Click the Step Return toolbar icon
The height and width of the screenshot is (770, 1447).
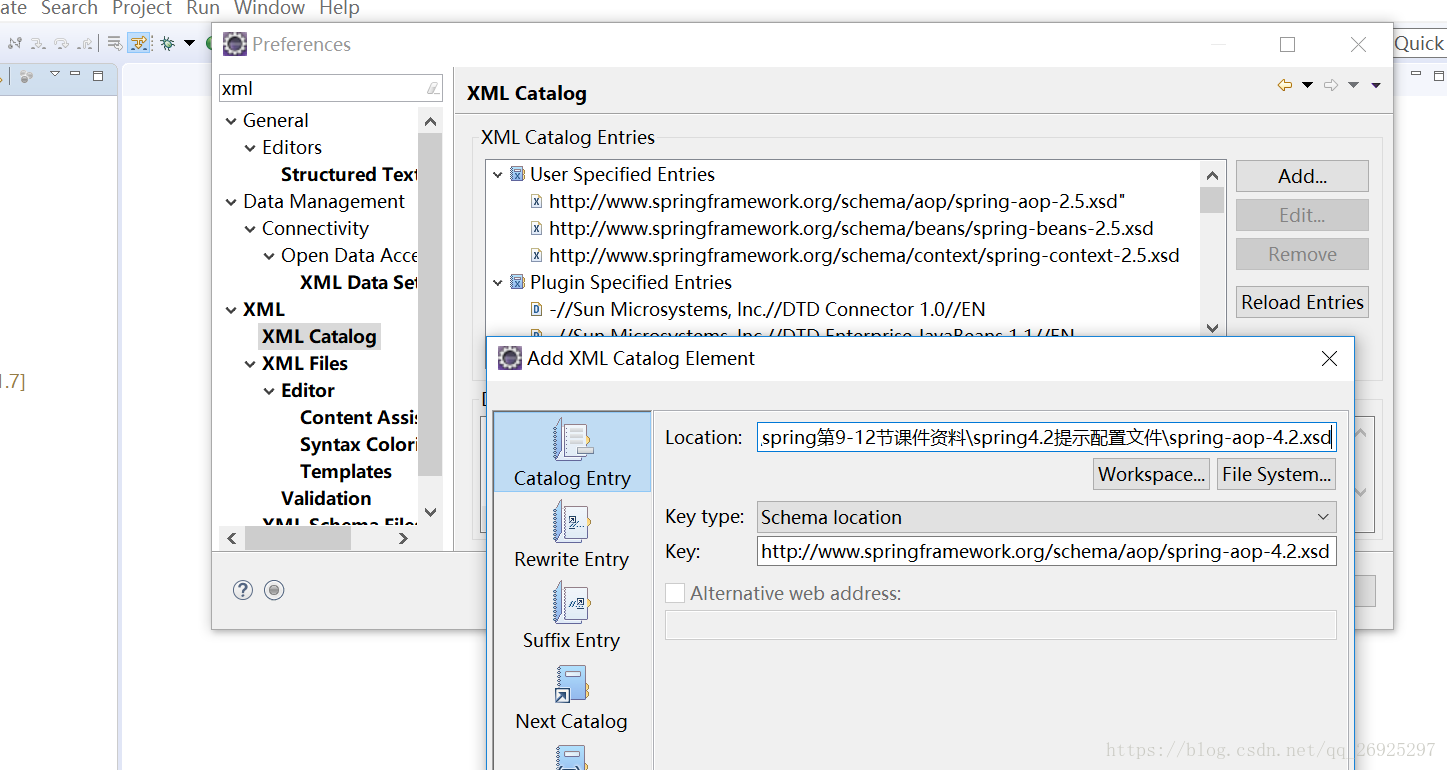pos(85,44)
